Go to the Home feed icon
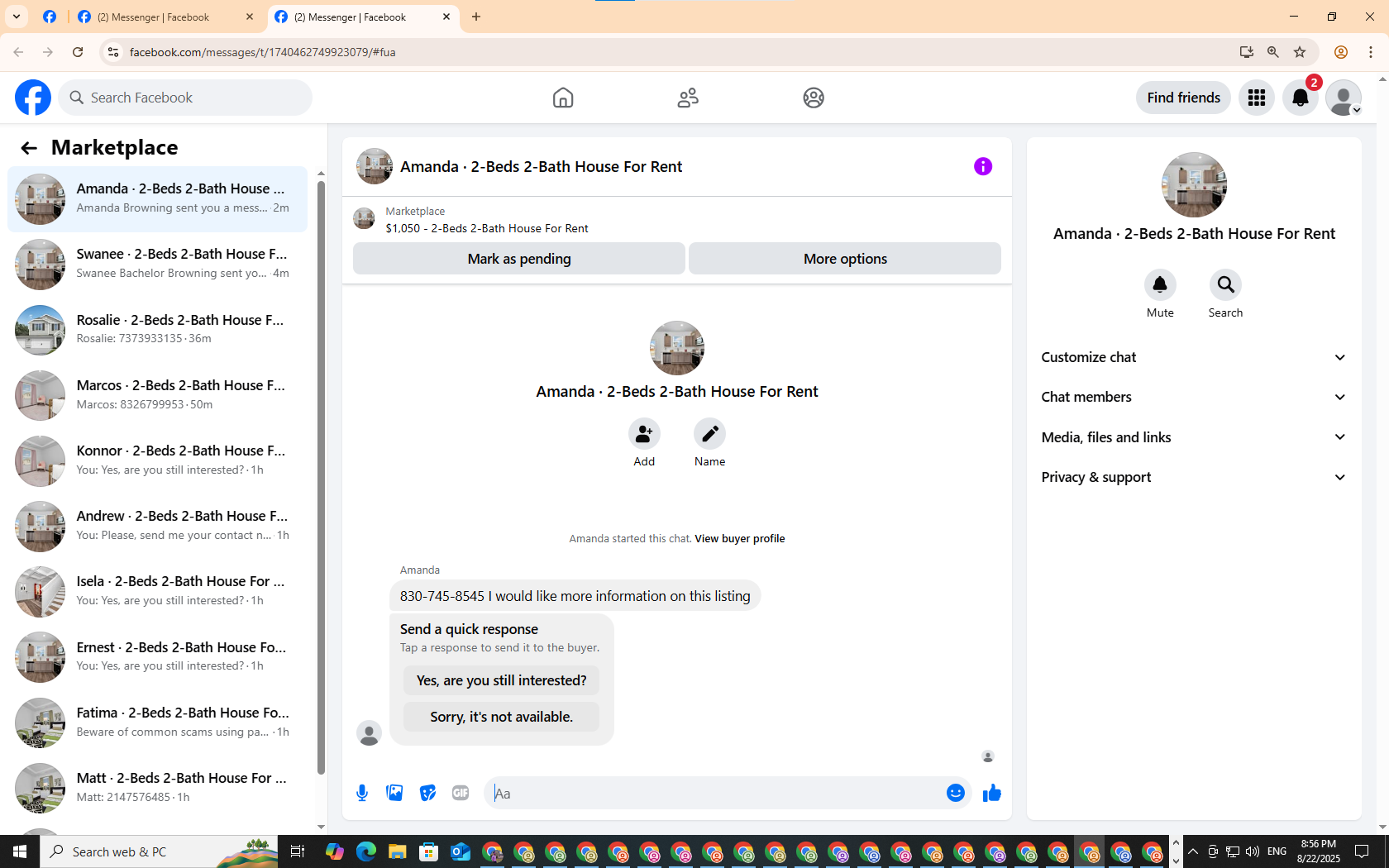Image resolution: width=1389 pixels, height=868 pixels. click(x=563, y=98)
